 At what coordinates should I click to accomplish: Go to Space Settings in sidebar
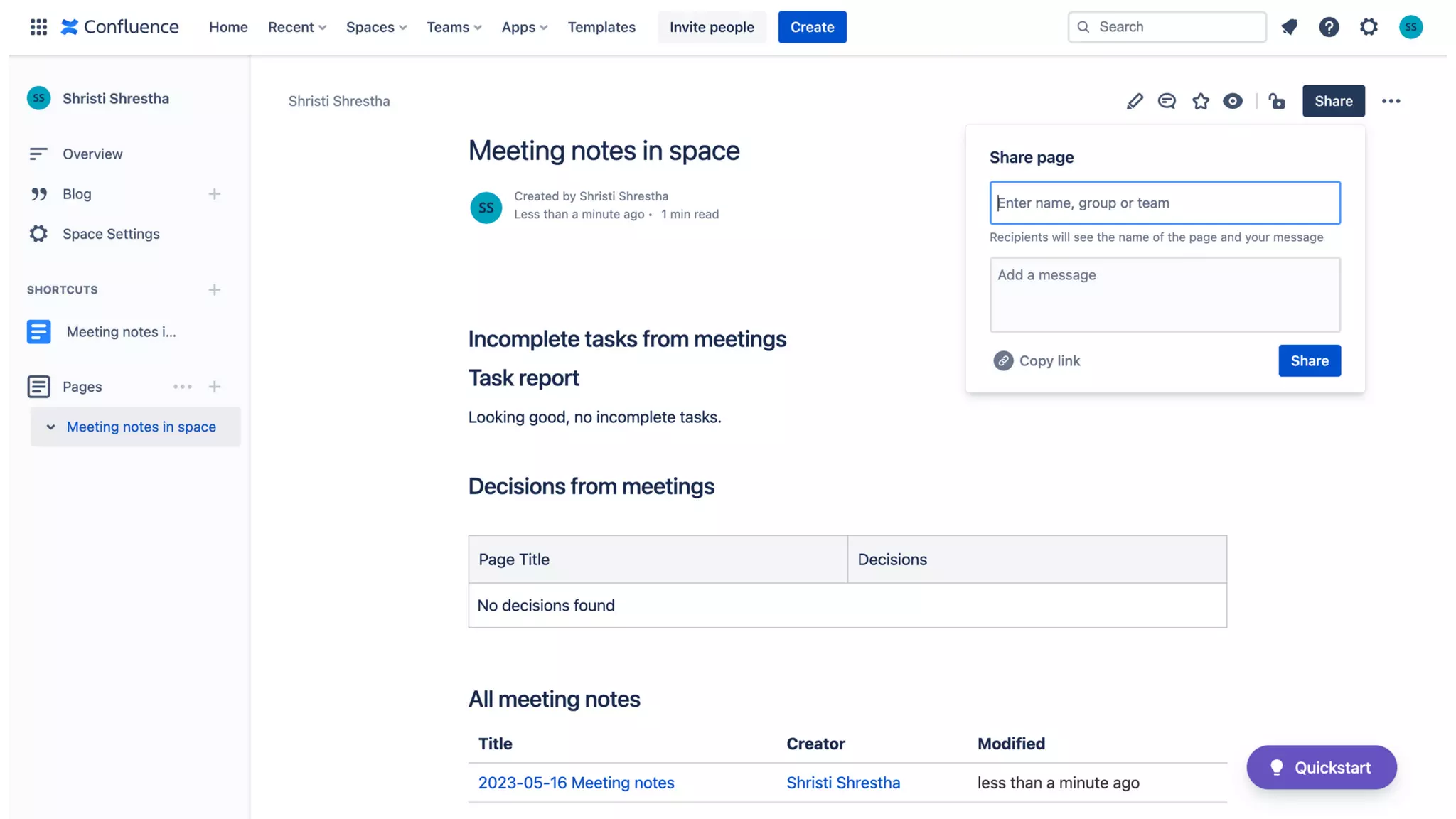[111, 234]
